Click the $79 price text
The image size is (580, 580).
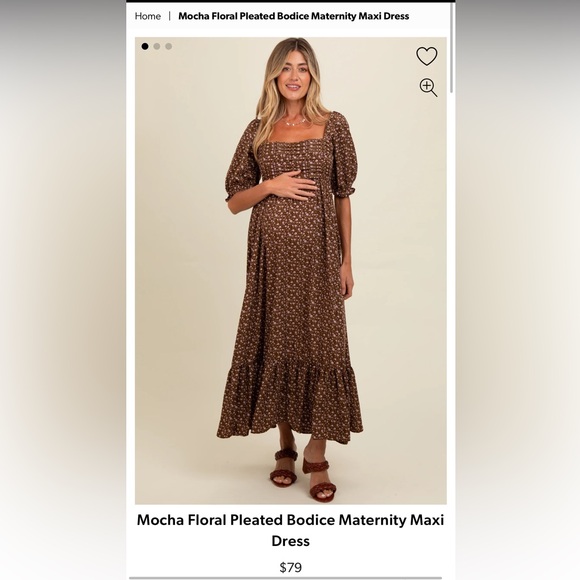[290, 567]
